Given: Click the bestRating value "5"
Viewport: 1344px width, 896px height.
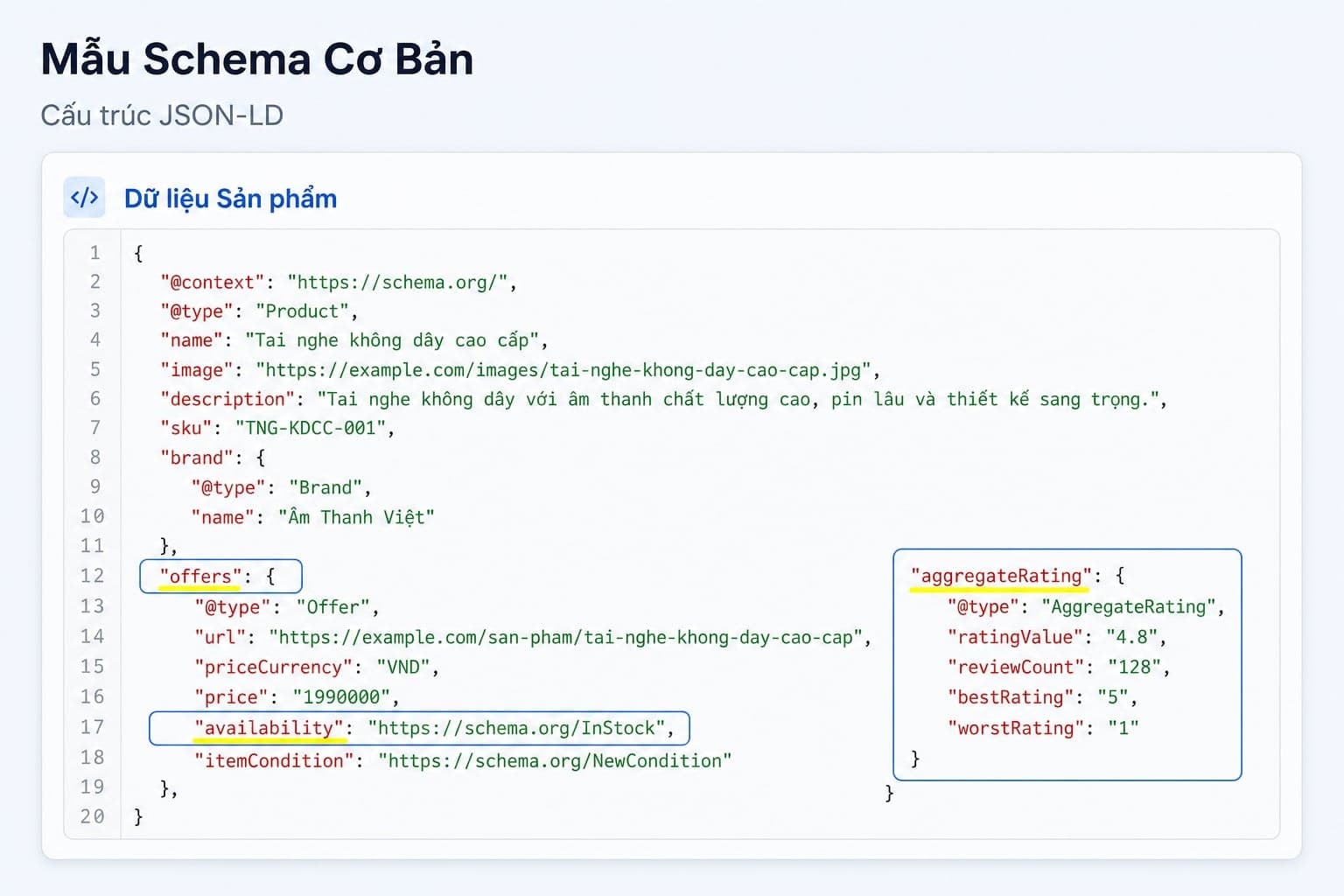Looking at the screenshot, I should [x=1113, y=697].
